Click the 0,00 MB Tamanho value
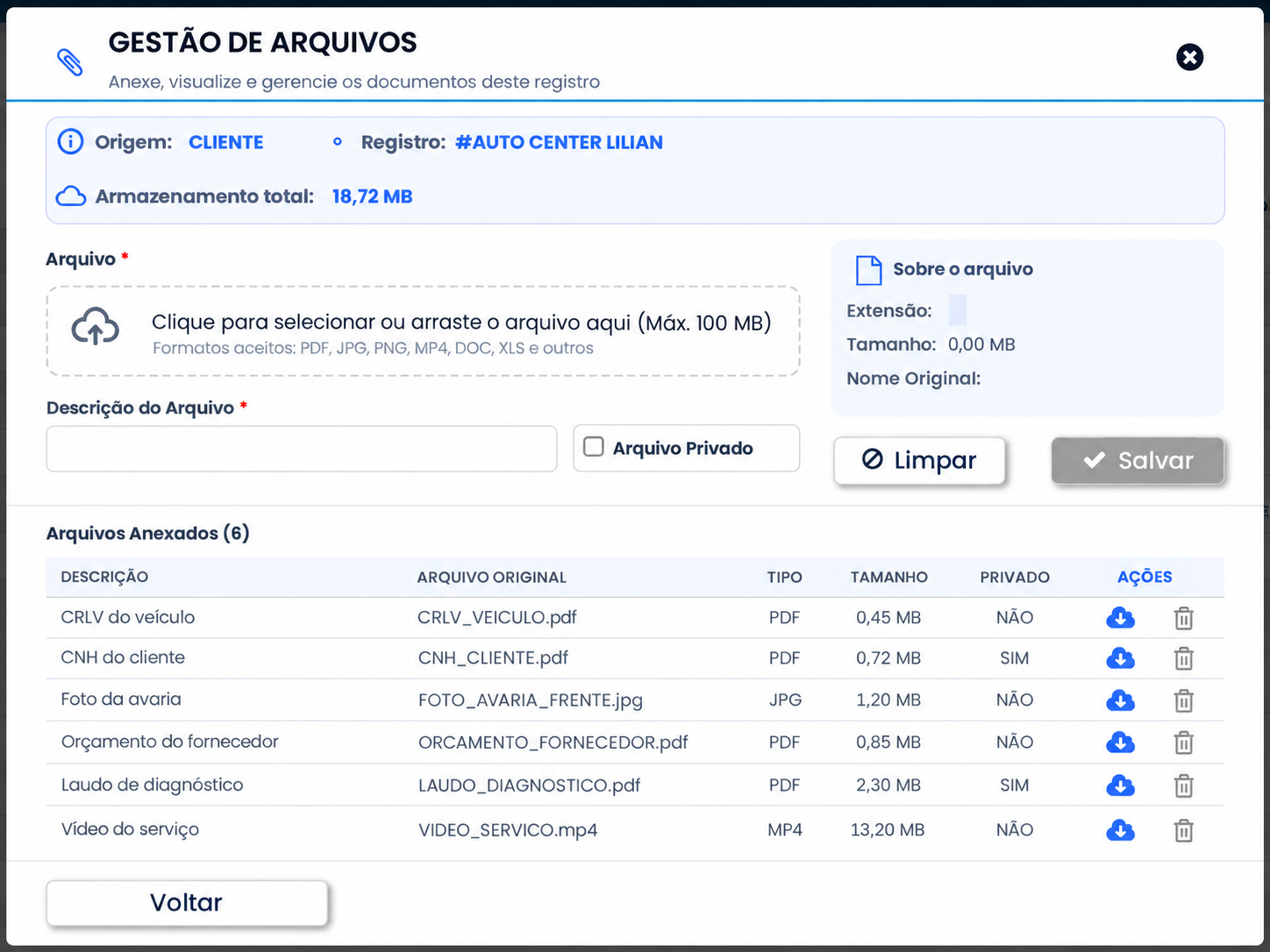 pos(981,345)
